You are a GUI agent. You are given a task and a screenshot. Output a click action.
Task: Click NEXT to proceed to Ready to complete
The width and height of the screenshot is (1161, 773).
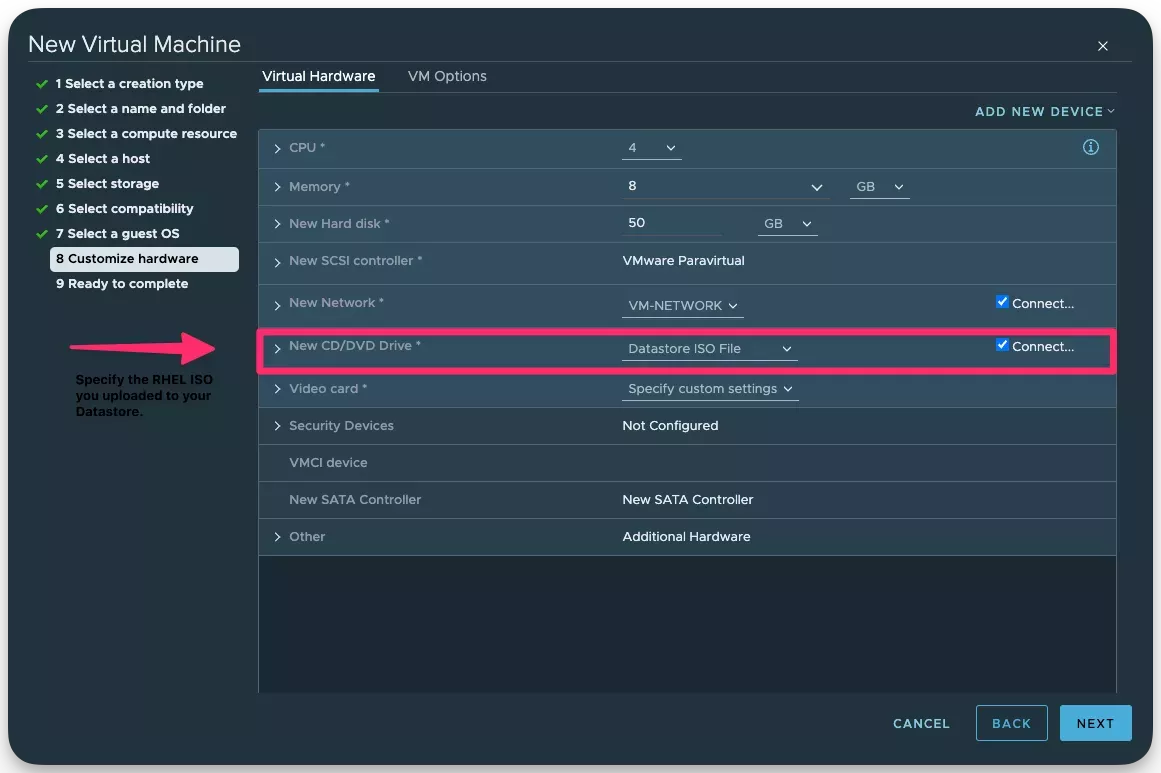(x=1095, y=723)
